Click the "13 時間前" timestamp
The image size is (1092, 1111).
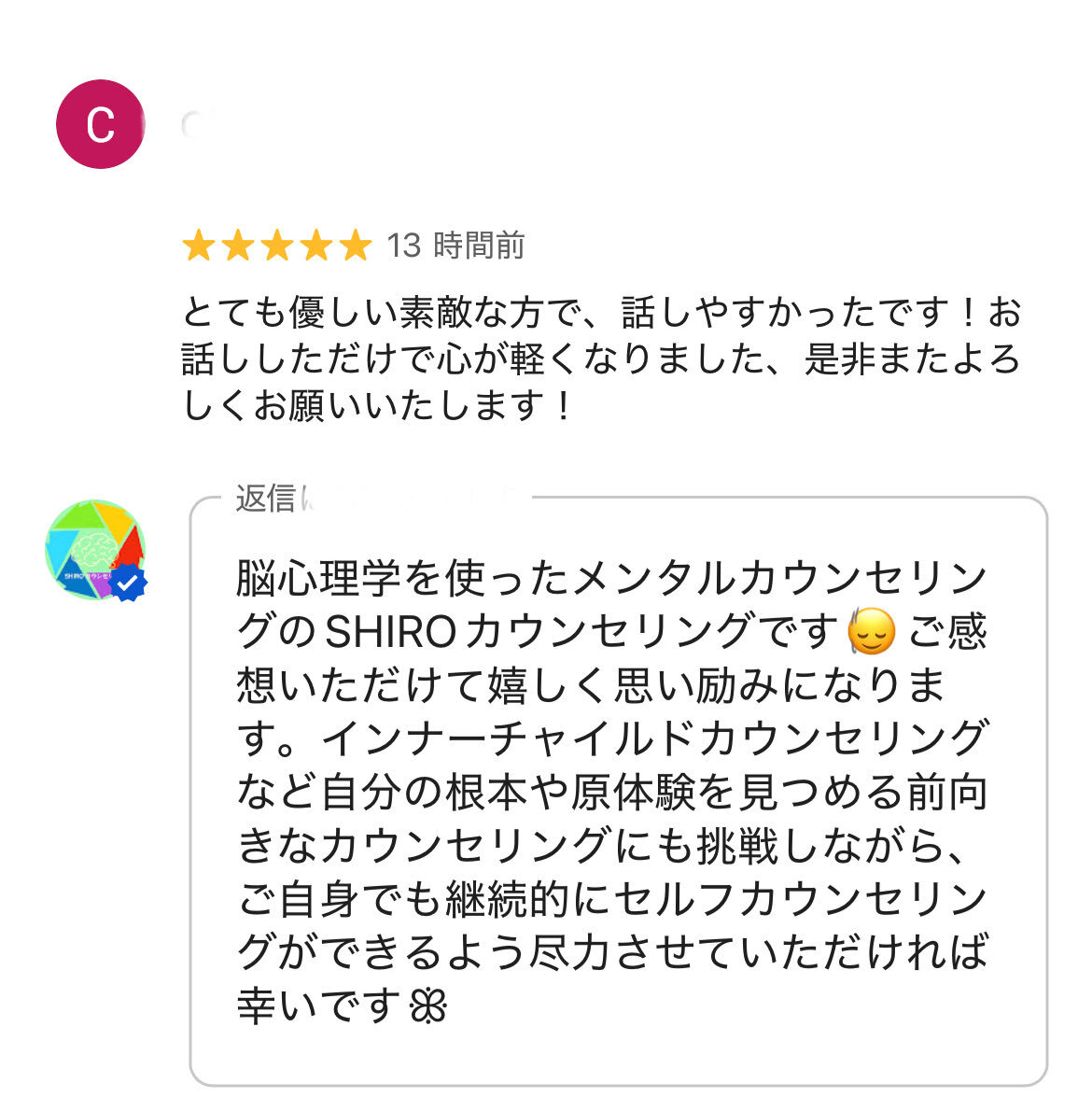455,246
